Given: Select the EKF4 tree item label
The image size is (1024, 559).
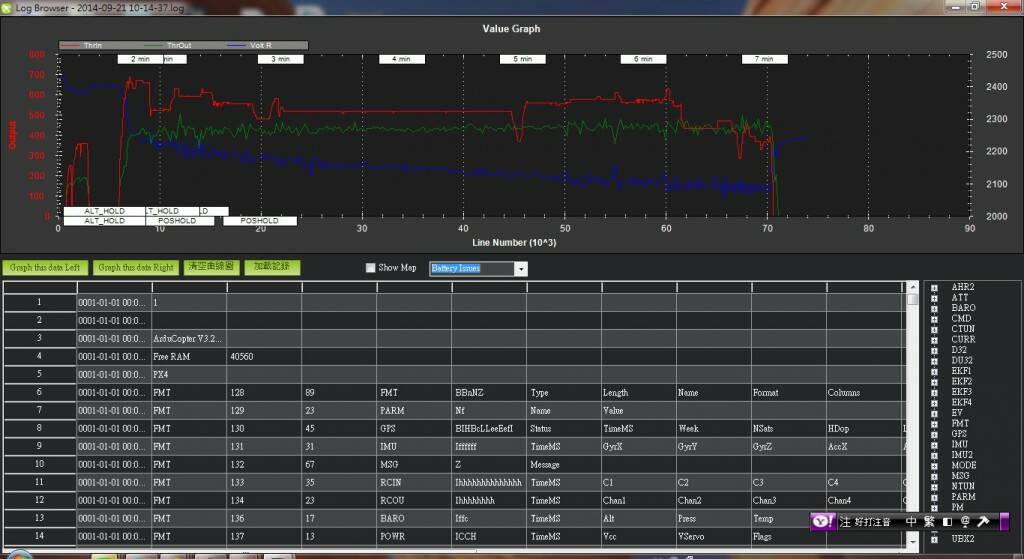Looking at the screenshot, I should click(x=961, y=402).
